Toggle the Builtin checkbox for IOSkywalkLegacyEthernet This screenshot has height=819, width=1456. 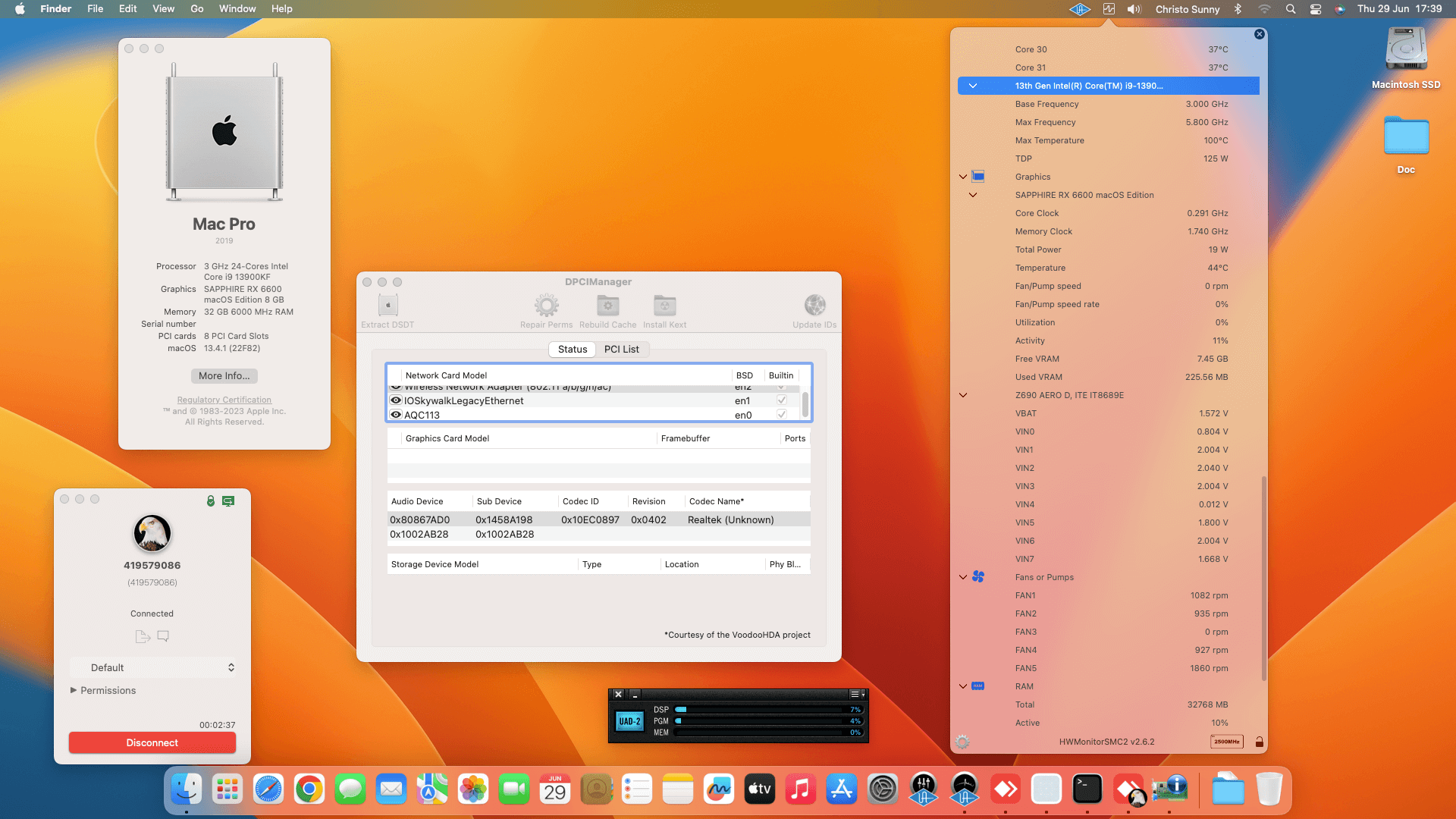tap(782, 400)
